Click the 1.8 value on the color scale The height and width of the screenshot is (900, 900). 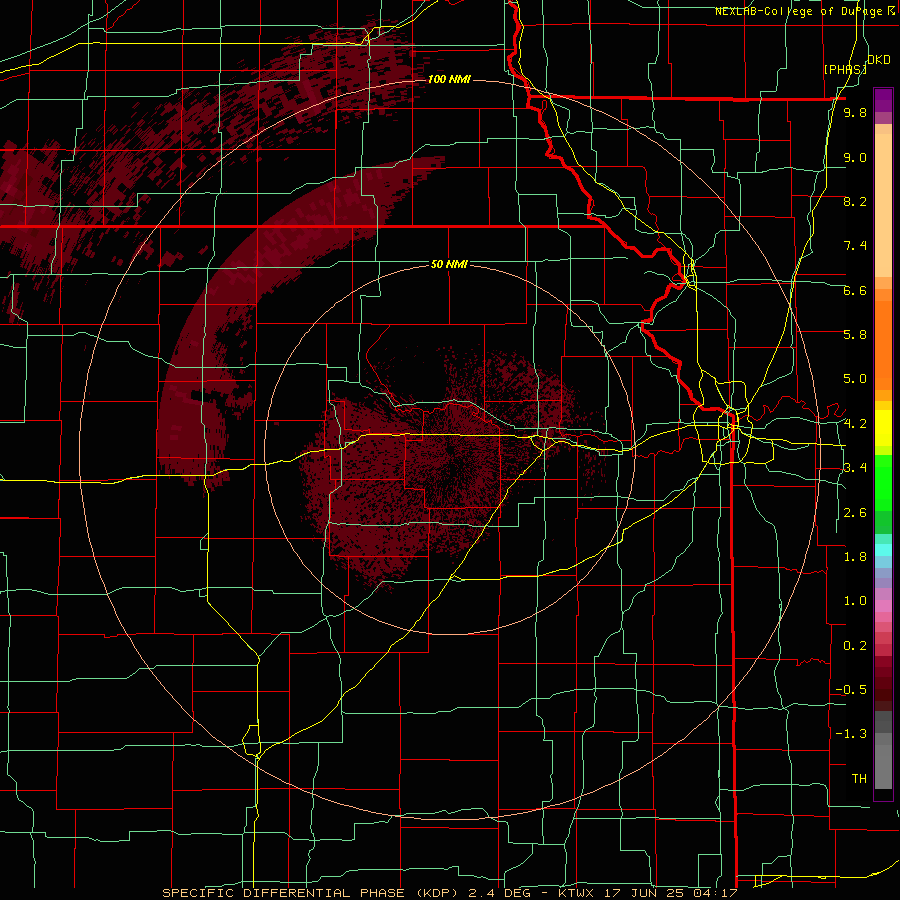(x=855, y=557)
